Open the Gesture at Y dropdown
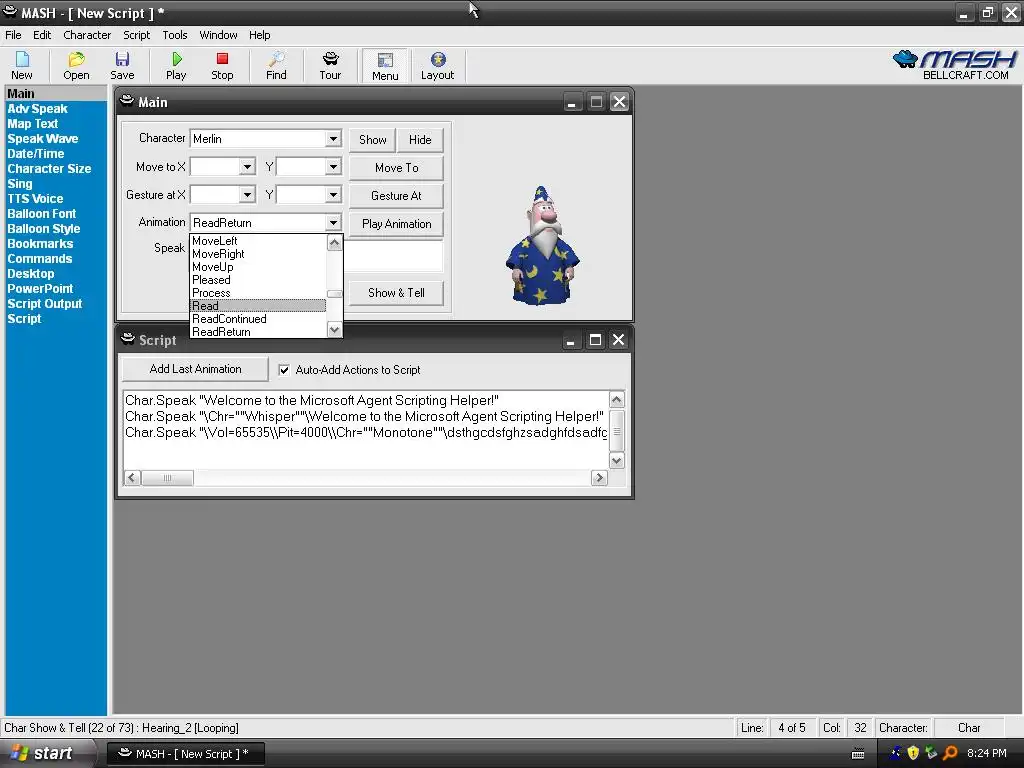The width and height of the screenshot is (1024, 768). point(333,195)
